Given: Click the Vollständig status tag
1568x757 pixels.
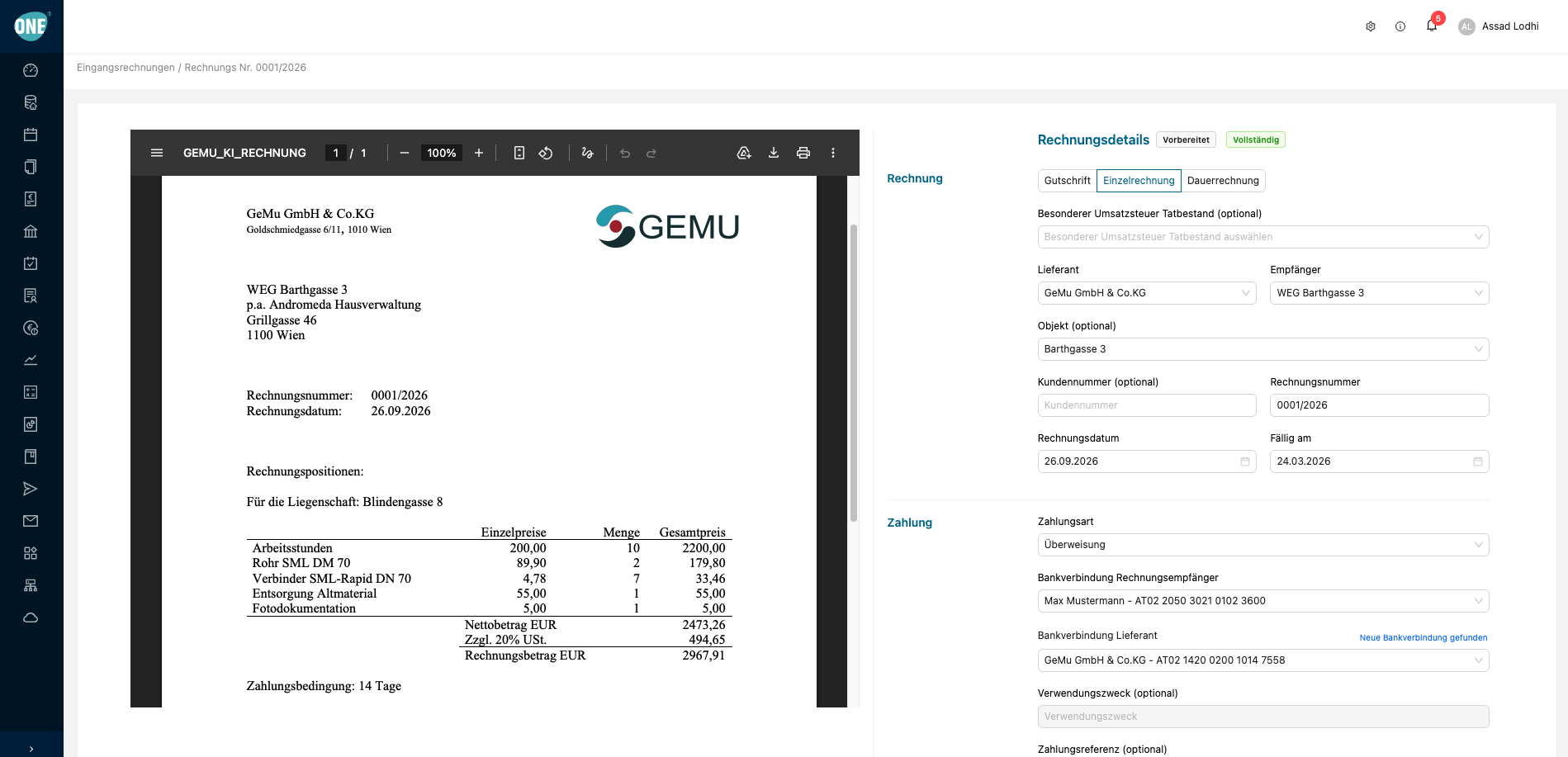Looking at the screenshot, I should click(1256, 140).
